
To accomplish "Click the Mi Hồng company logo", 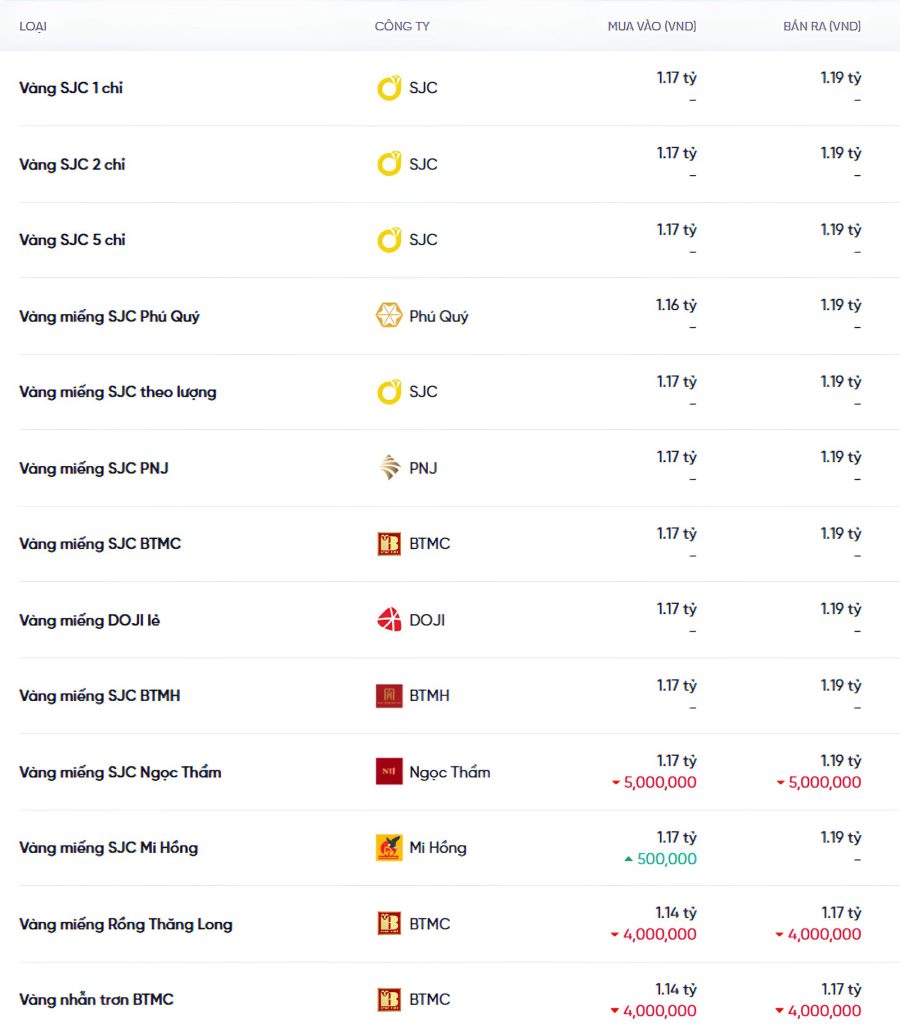I will (389, 848).
